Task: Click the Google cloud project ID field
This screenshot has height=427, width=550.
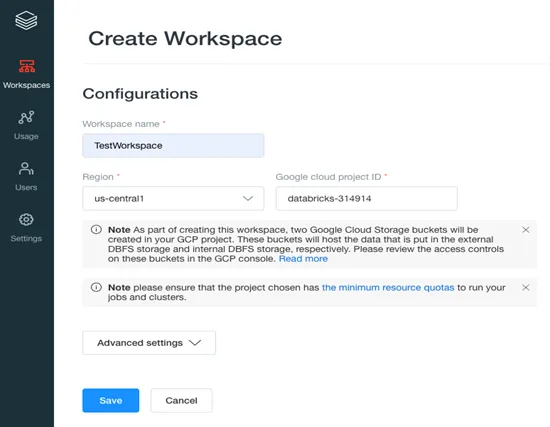Action: 367,199
